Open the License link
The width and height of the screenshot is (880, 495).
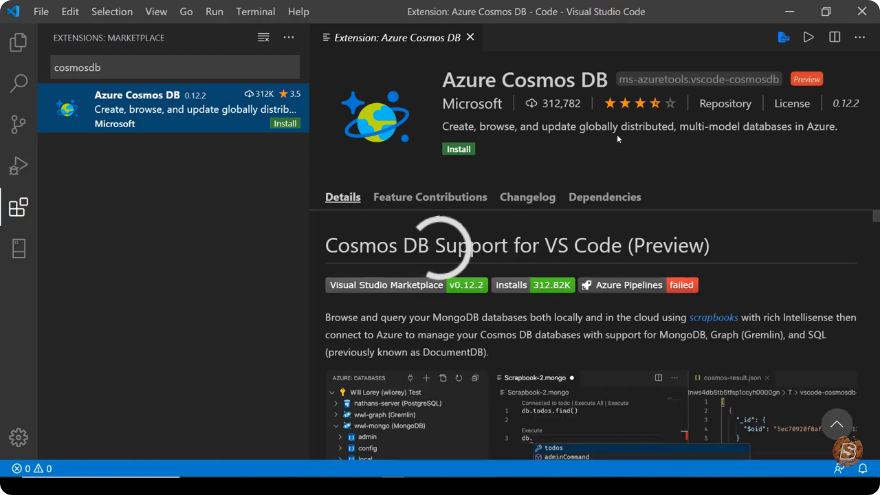pyautogui.click(x=792, y=103)
